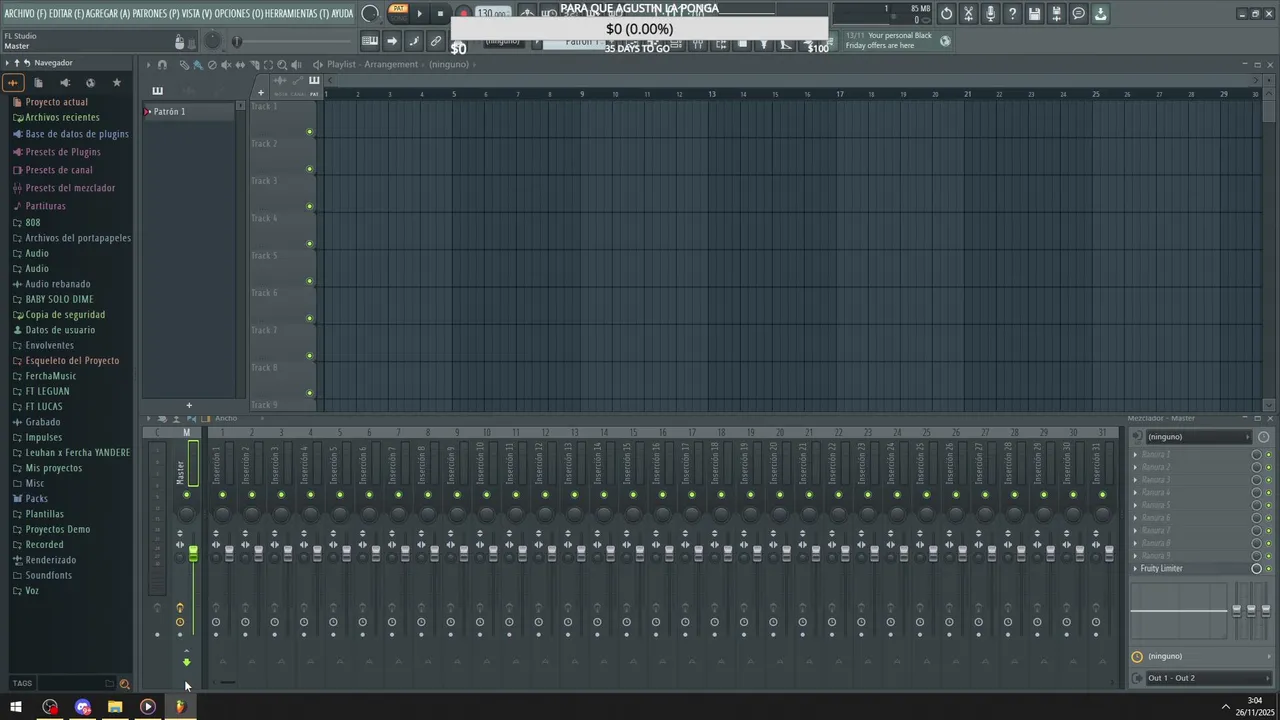Click the browser plugin database tab icon

point(90,82)
